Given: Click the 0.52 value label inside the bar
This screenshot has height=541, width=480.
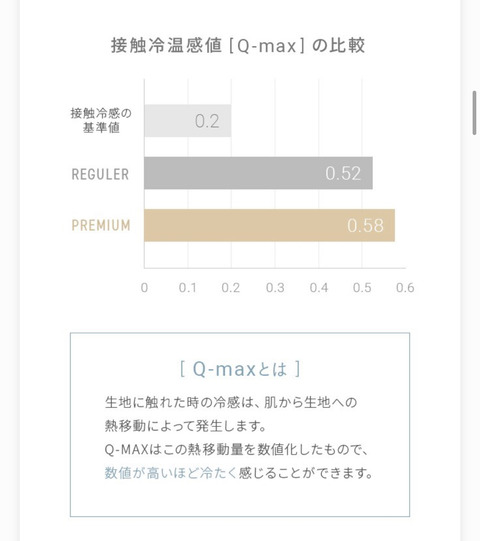Looking at the screenshot, I should pyautogui.click(x=343, y=173).
